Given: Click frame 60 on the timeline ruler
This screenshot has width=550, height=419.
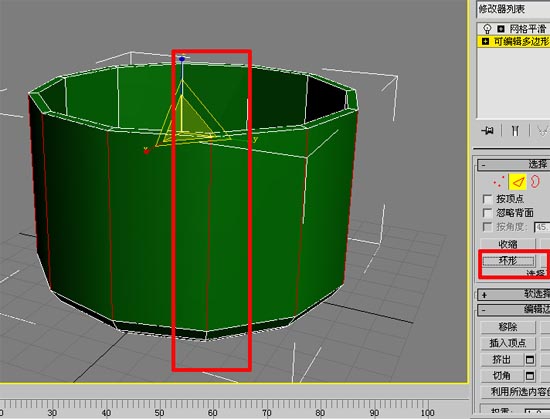Looking at the screenshot, I should pos(213,413).
